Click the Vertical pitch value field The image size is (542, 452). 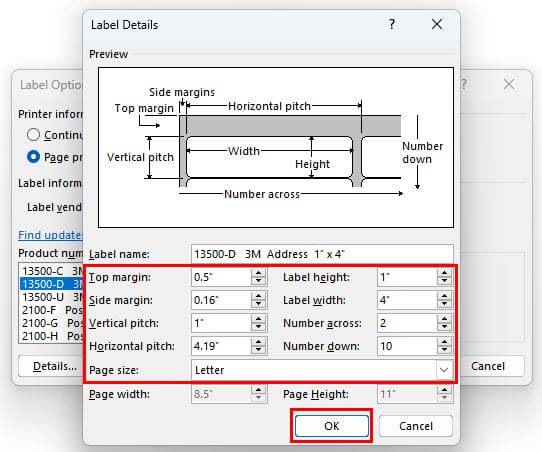point(221,323)
